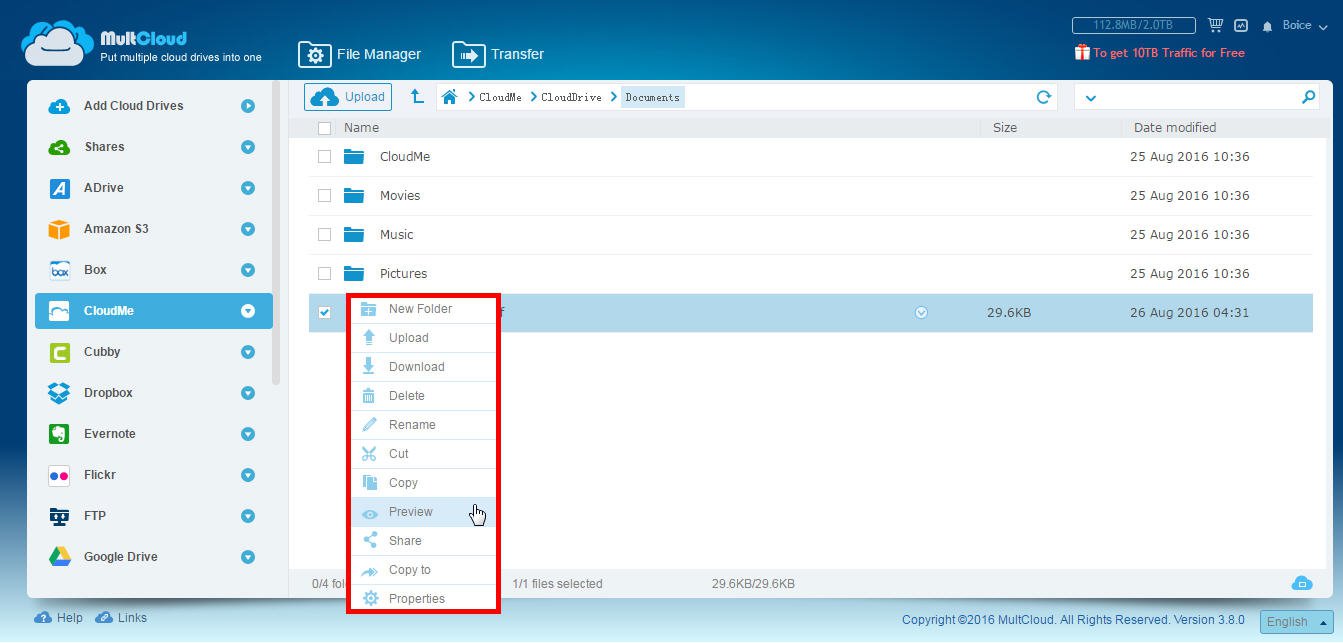This screenshot has width=1343, height=643.
Task: Select the Amazon S3 drive
Action: [116, 229]
